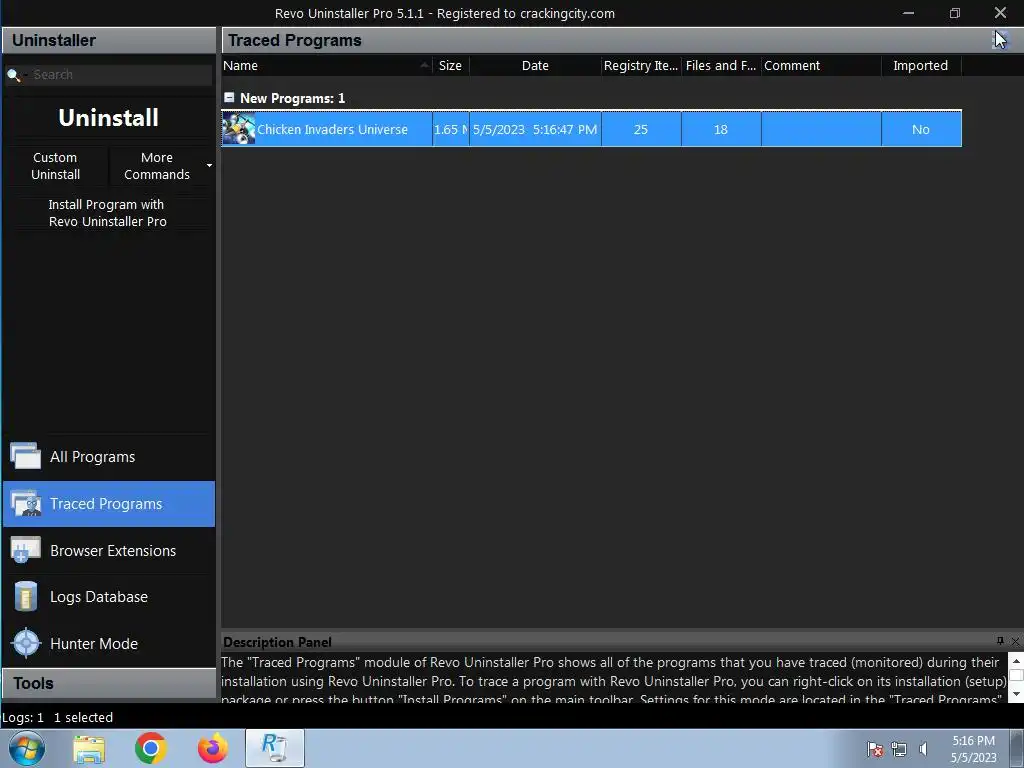Sort by Date column header
1024x768 pixels.
tap(535, 65)
